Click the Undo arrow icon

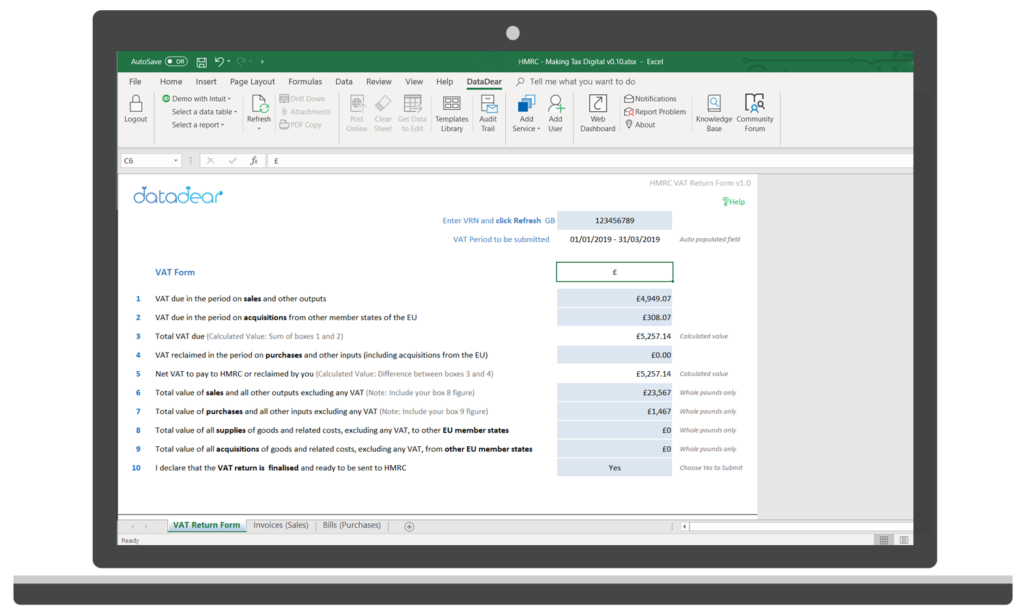click(219, 61)
